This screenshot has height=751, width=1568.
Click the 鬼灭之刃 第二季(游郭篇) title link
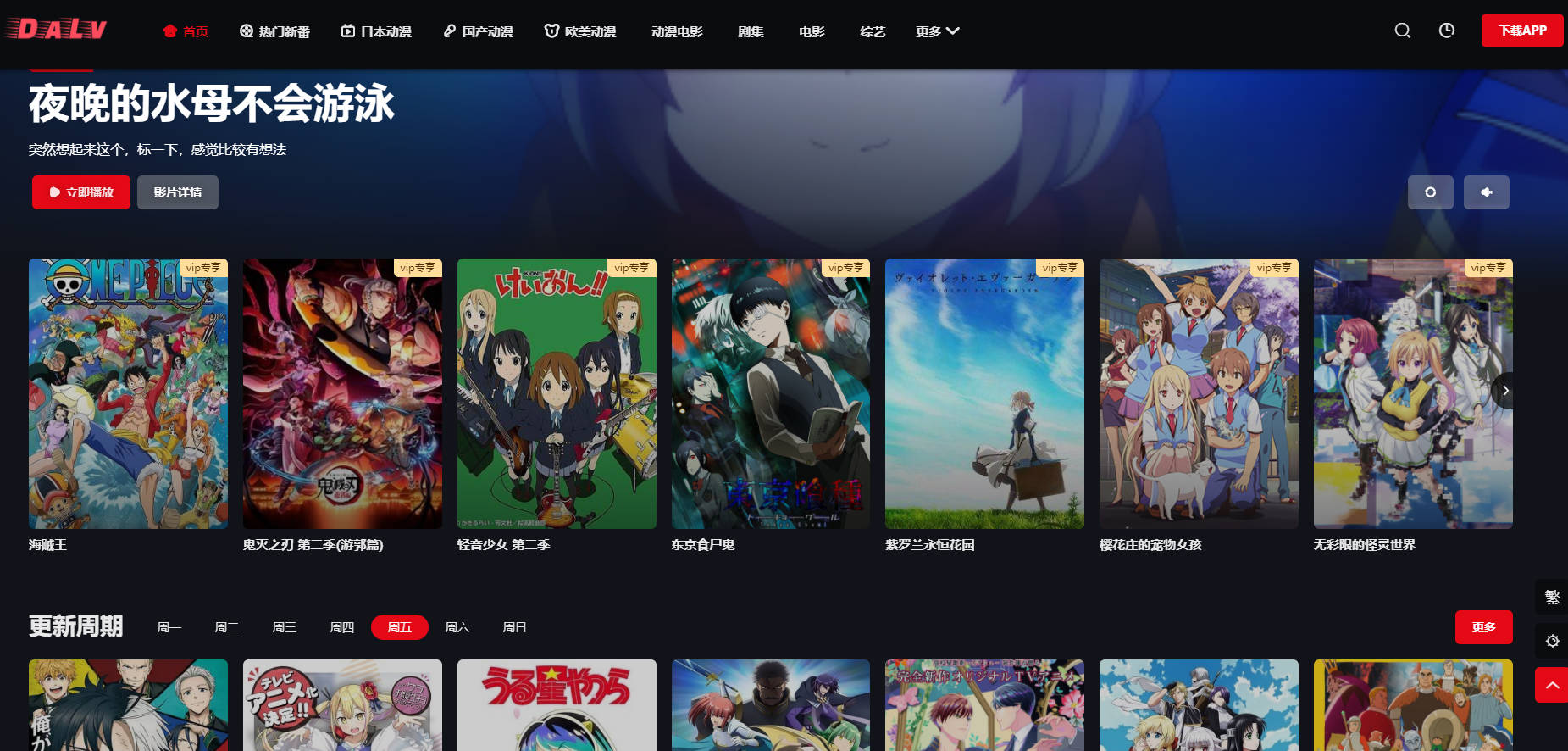point(313,545)
